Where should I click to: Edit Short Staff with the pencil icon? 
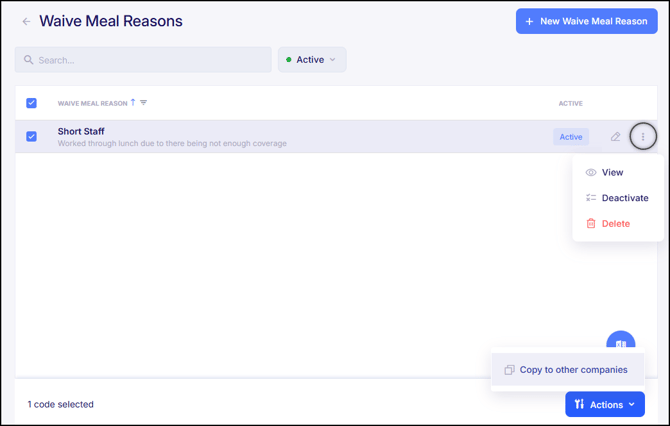click(615, 137)
